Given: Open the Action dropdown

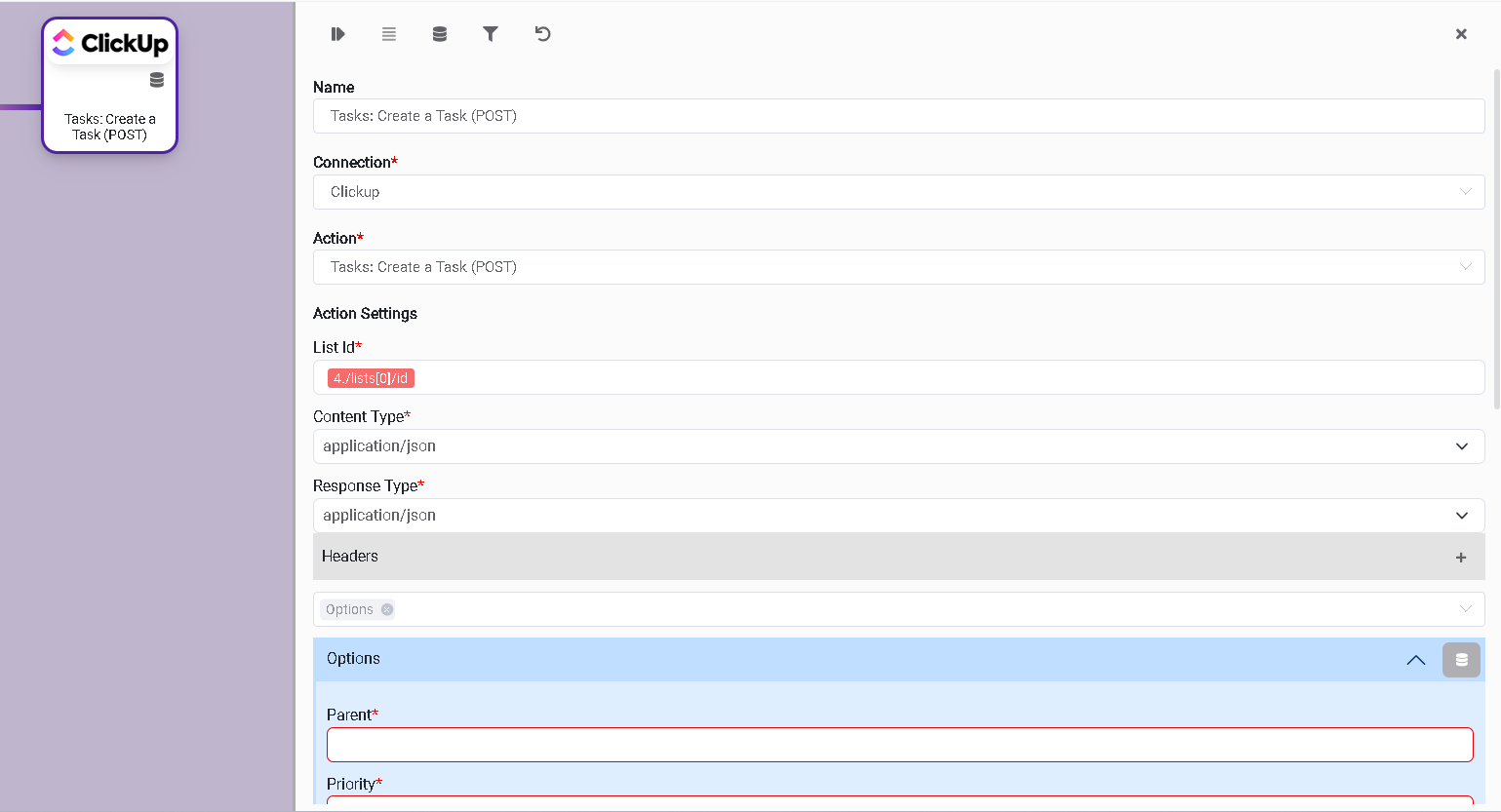Looking at the screenshot, I should (x=897, y=267).
